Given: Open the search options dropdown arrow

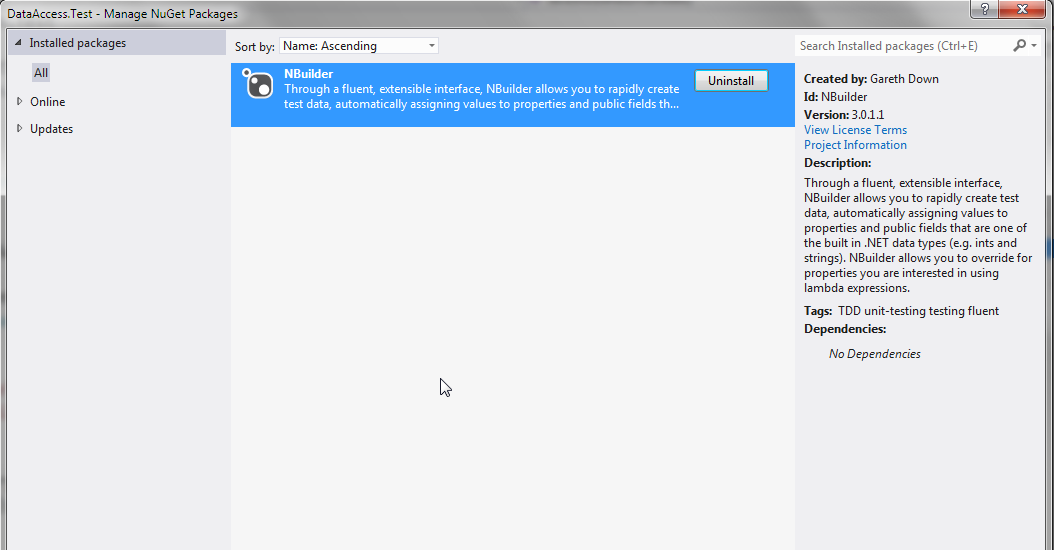Looking at the screenshot, I should pyautogui.click(x=1034, y=46).
